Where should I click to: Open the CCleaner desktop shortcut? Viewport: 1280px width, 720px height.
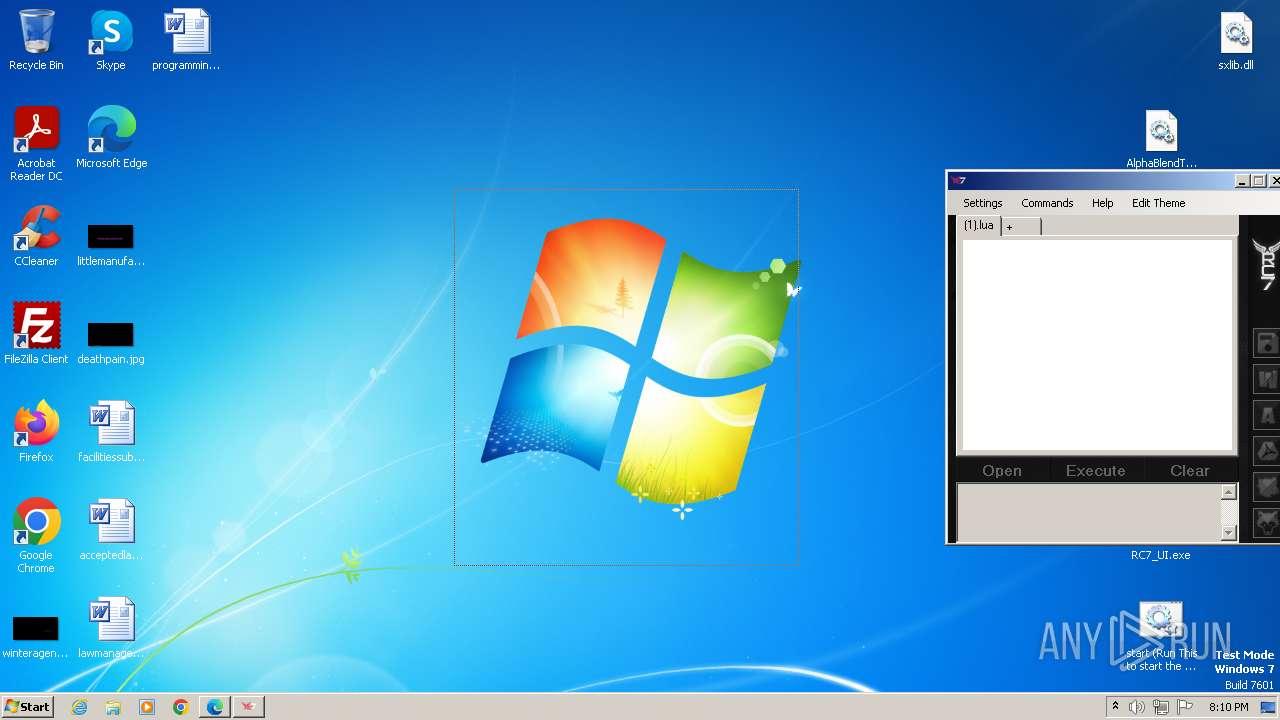[36, 236]
